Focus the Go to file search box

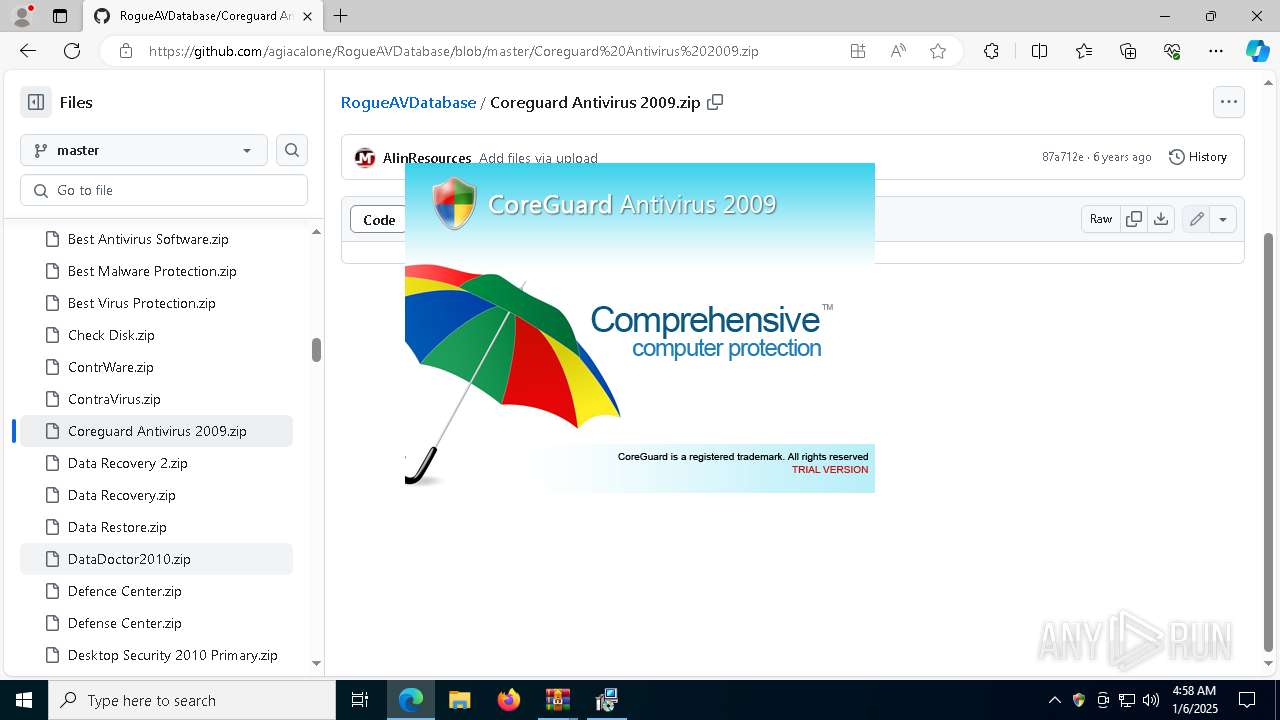(x=164, y=190)
